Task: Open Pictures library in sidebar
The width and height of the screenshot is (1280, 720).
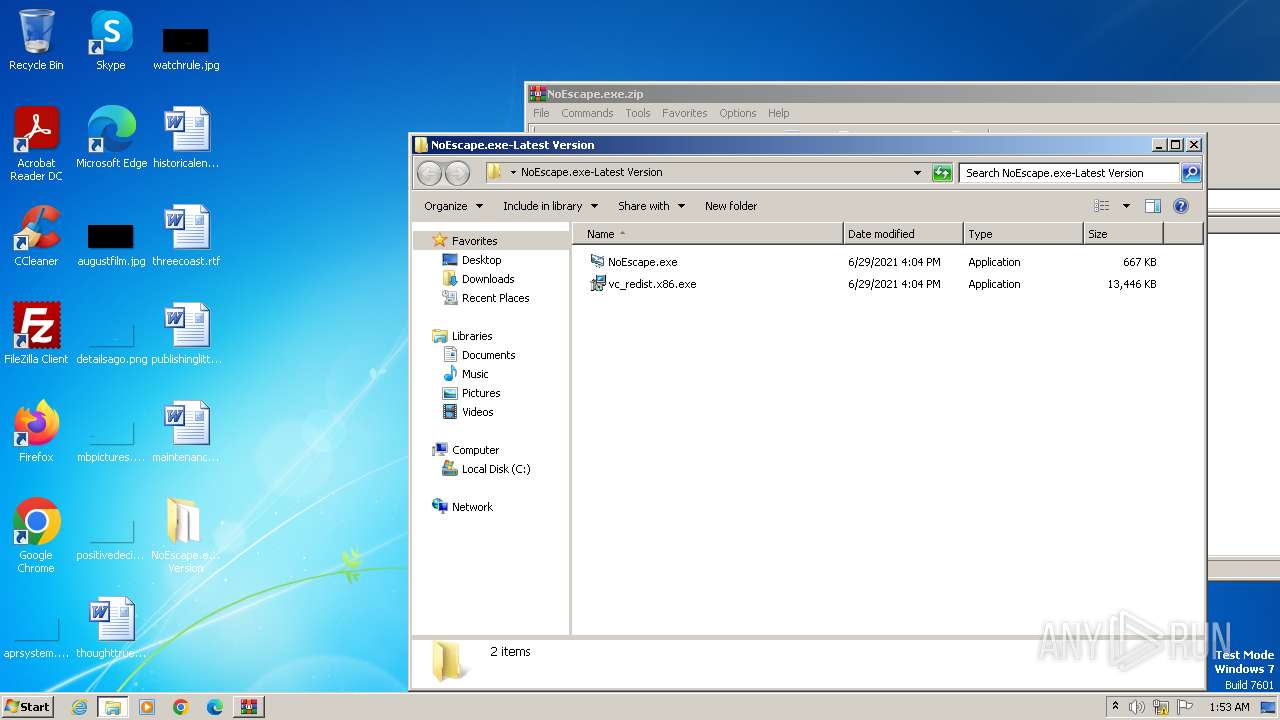Action: pos(480,393)
